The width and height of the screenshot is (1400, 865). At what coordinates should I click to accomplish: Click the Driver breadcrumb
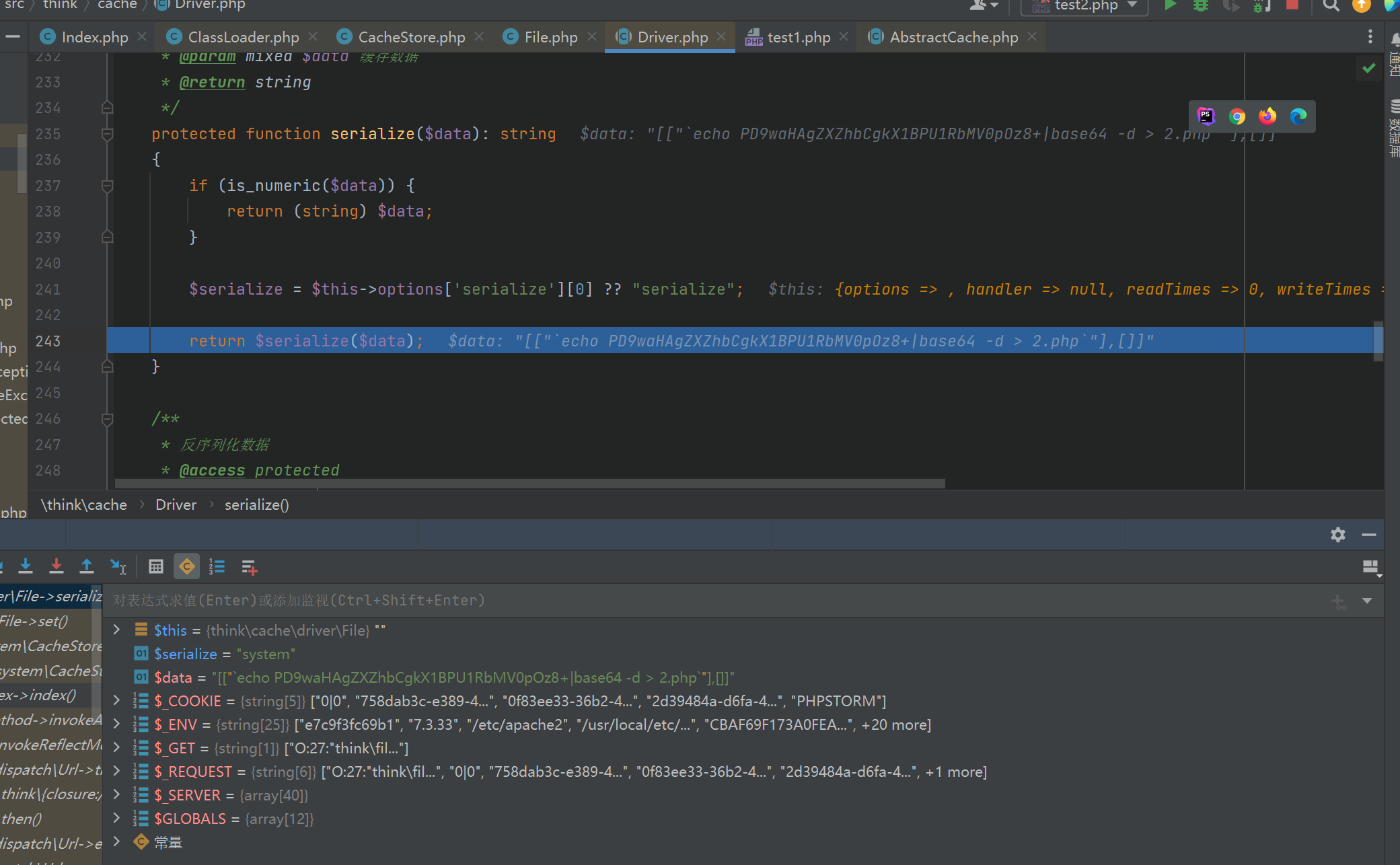click(x=176, y=504)
